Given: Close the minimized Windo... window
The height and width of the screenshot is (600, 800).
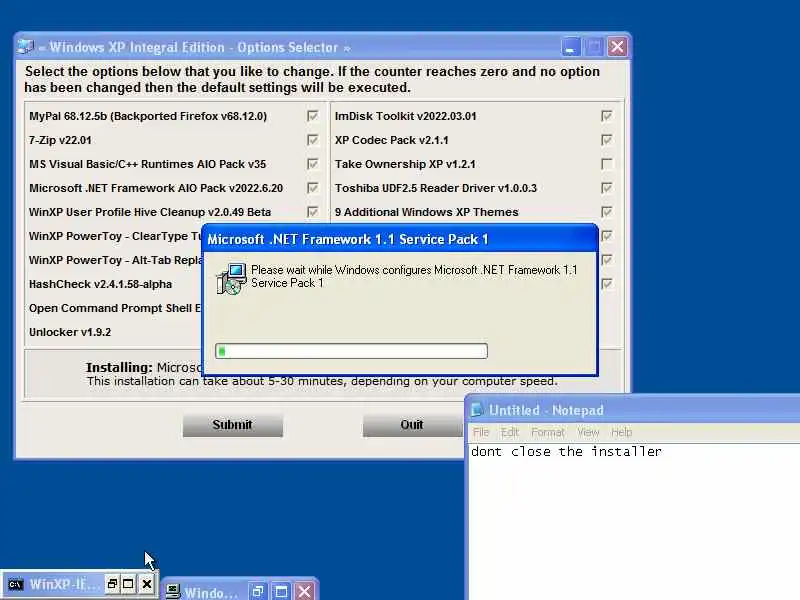Looking at the screenshot, I should coord(305,591).
